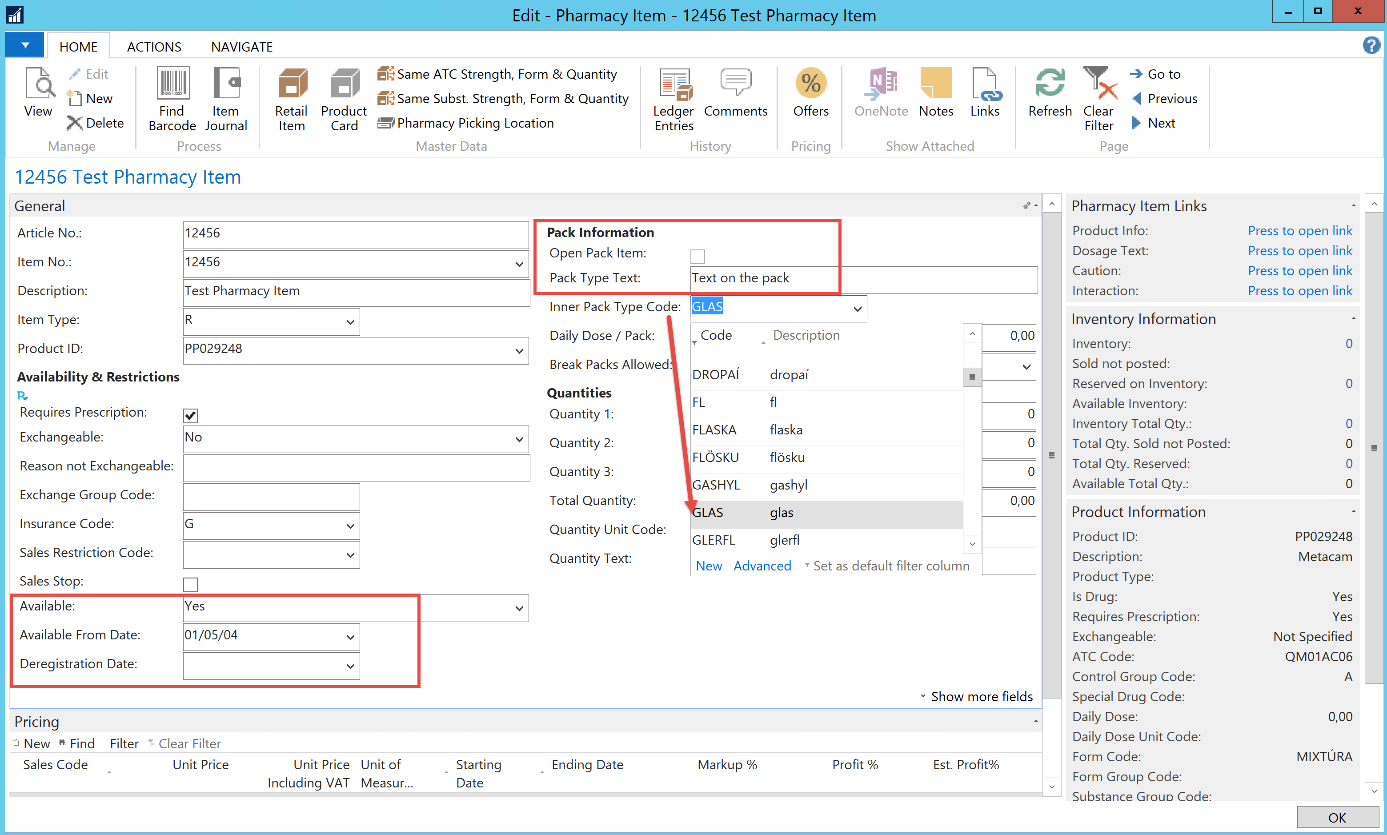This screenshot has width=1387, height=835.
Task: Click the OK button
Action: (x=1337, y=818)
